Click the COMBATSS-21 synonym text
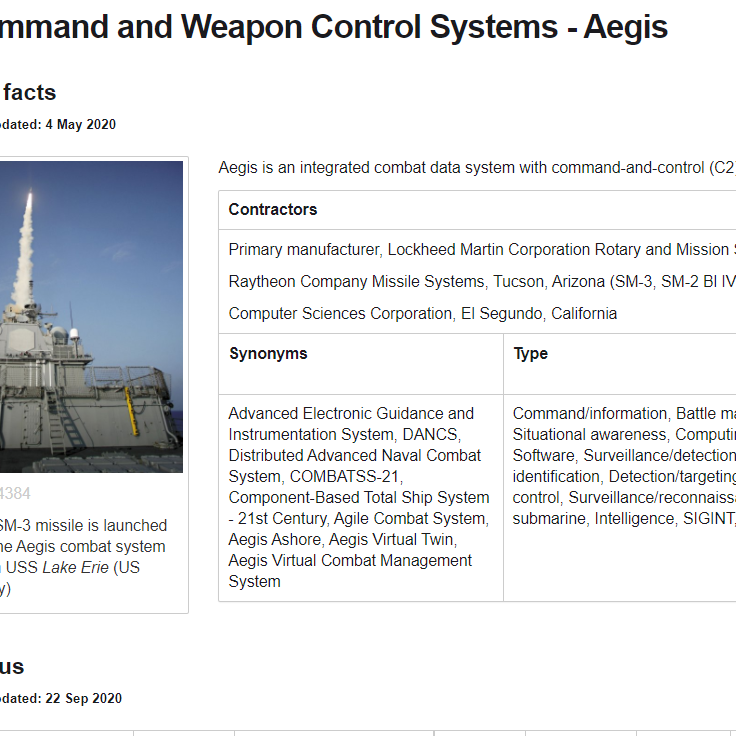736x736 pixels. point(344,476)
